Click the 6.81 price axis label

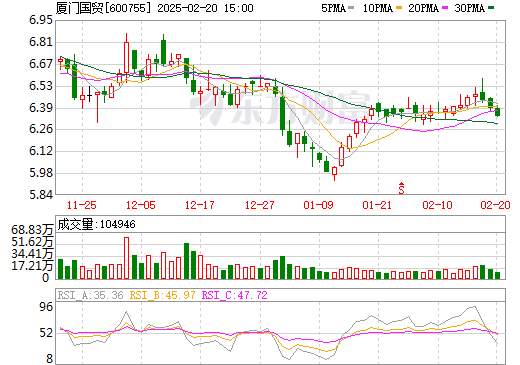click(41, 42)
